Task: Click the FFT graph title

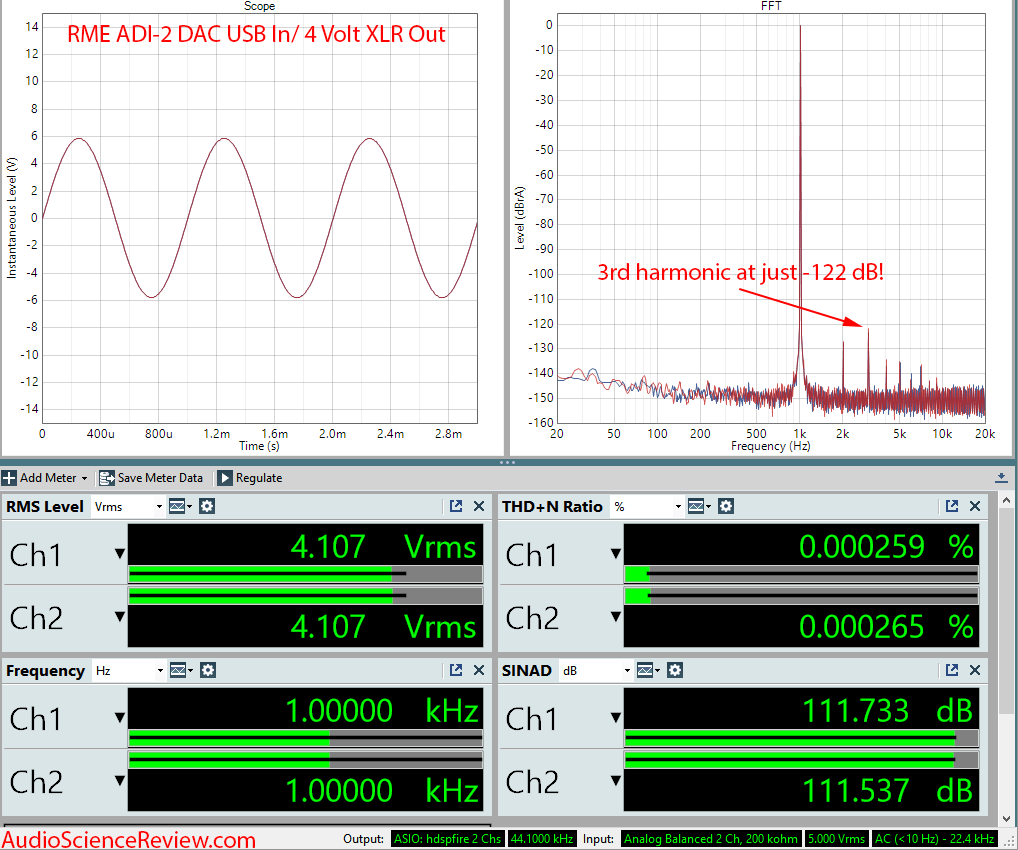Action: [x=771, y=6]
